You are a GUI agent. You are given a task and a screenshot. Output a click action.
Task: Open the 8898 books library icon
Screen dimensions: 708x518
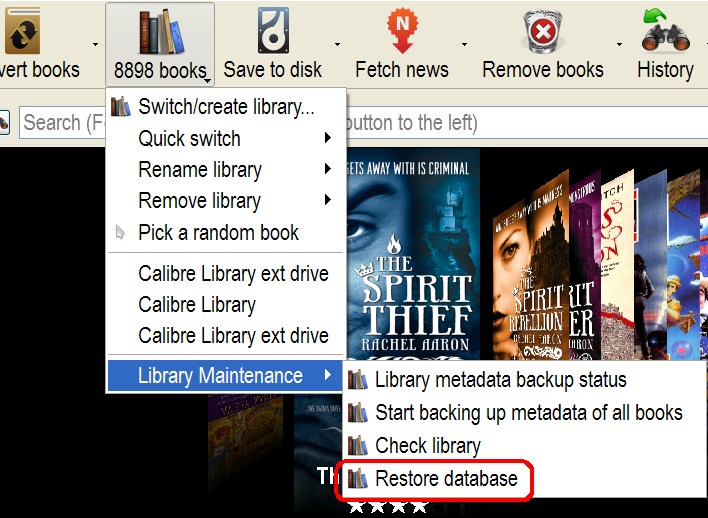coord(161,31)
